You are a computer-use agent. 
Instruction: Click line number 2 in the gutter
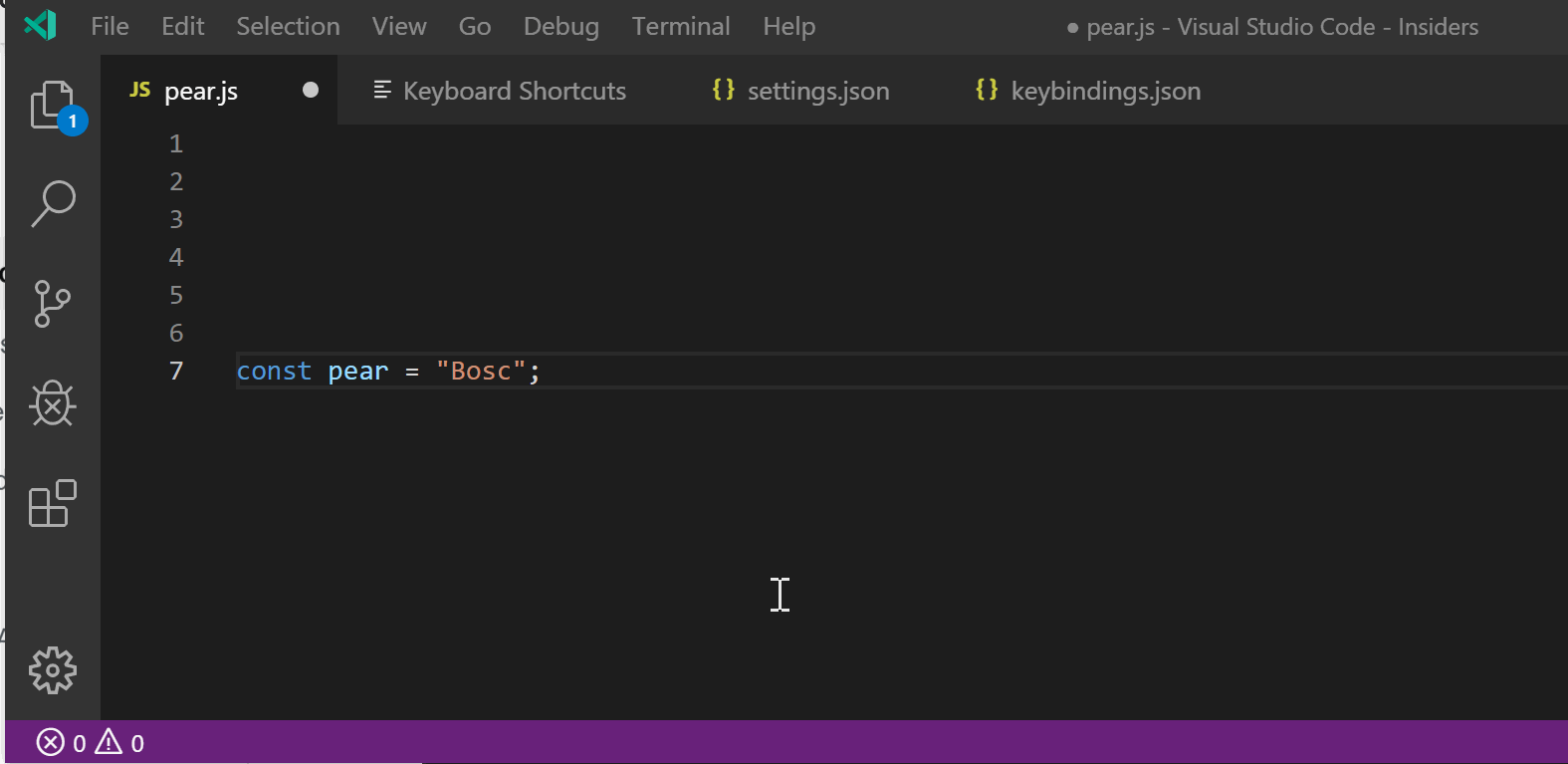tap(176, 181)
